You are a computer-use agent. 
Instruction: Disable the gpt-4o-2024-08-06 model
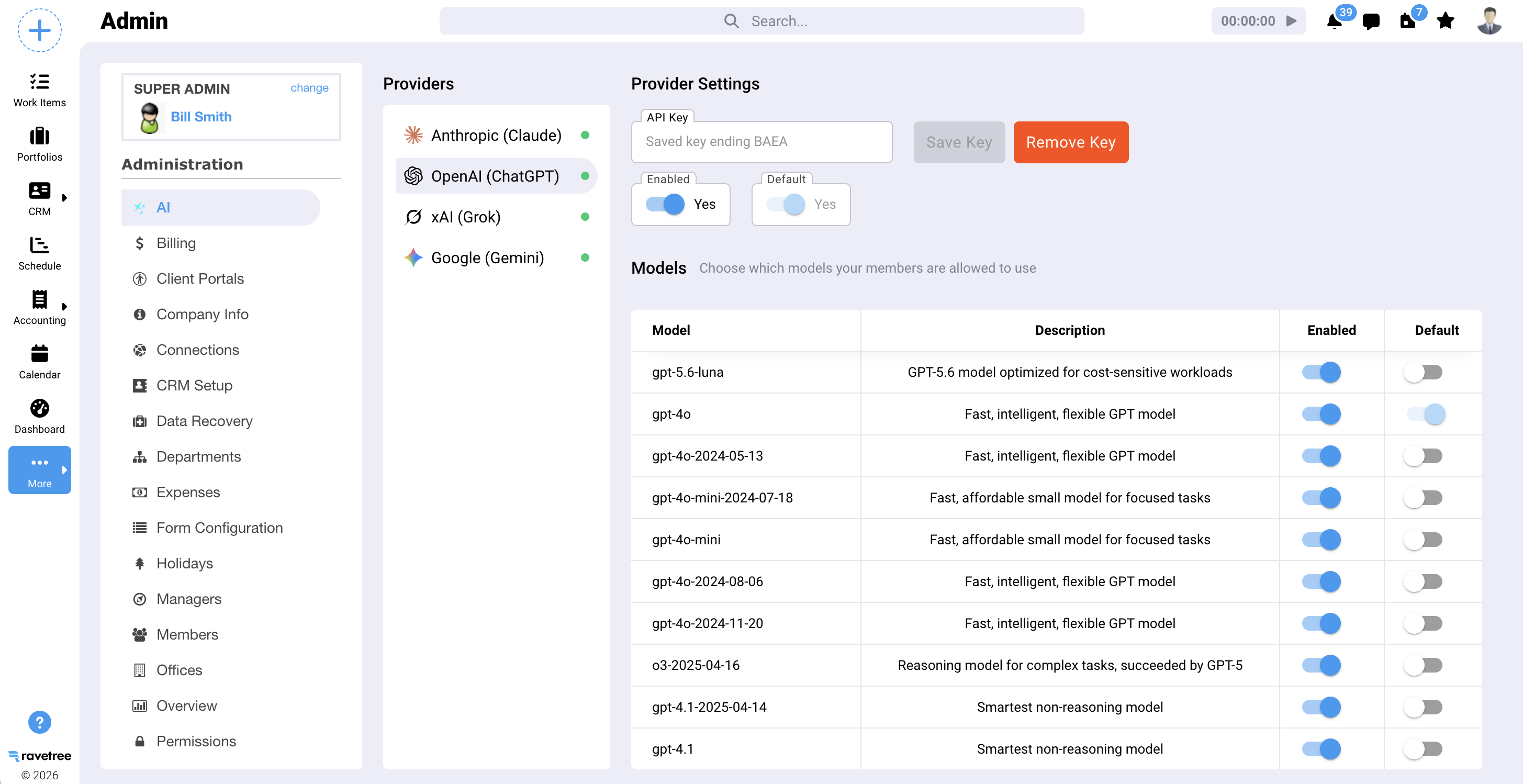1322,581
